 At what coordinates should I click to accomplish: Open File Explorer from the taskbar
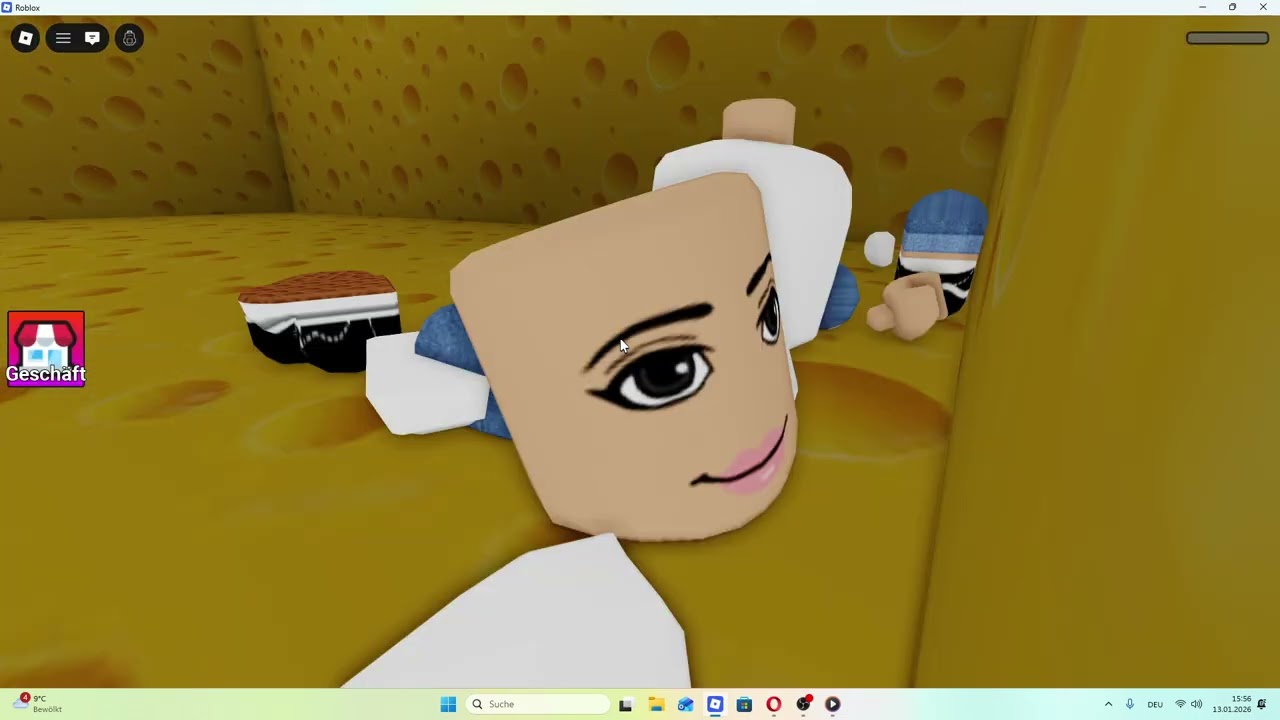(656, 704)
